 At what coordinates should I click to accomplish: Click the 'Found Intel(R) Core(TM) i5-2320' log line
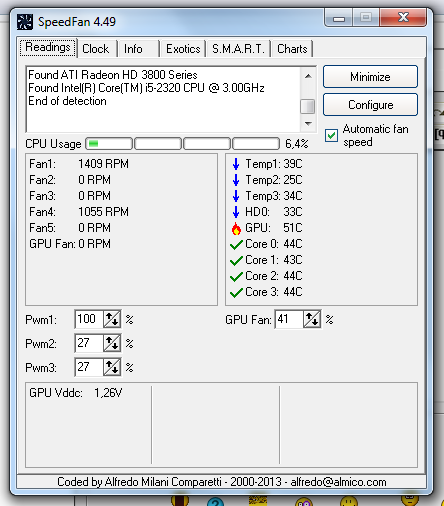pyautogui.click(x=146, y=88)
